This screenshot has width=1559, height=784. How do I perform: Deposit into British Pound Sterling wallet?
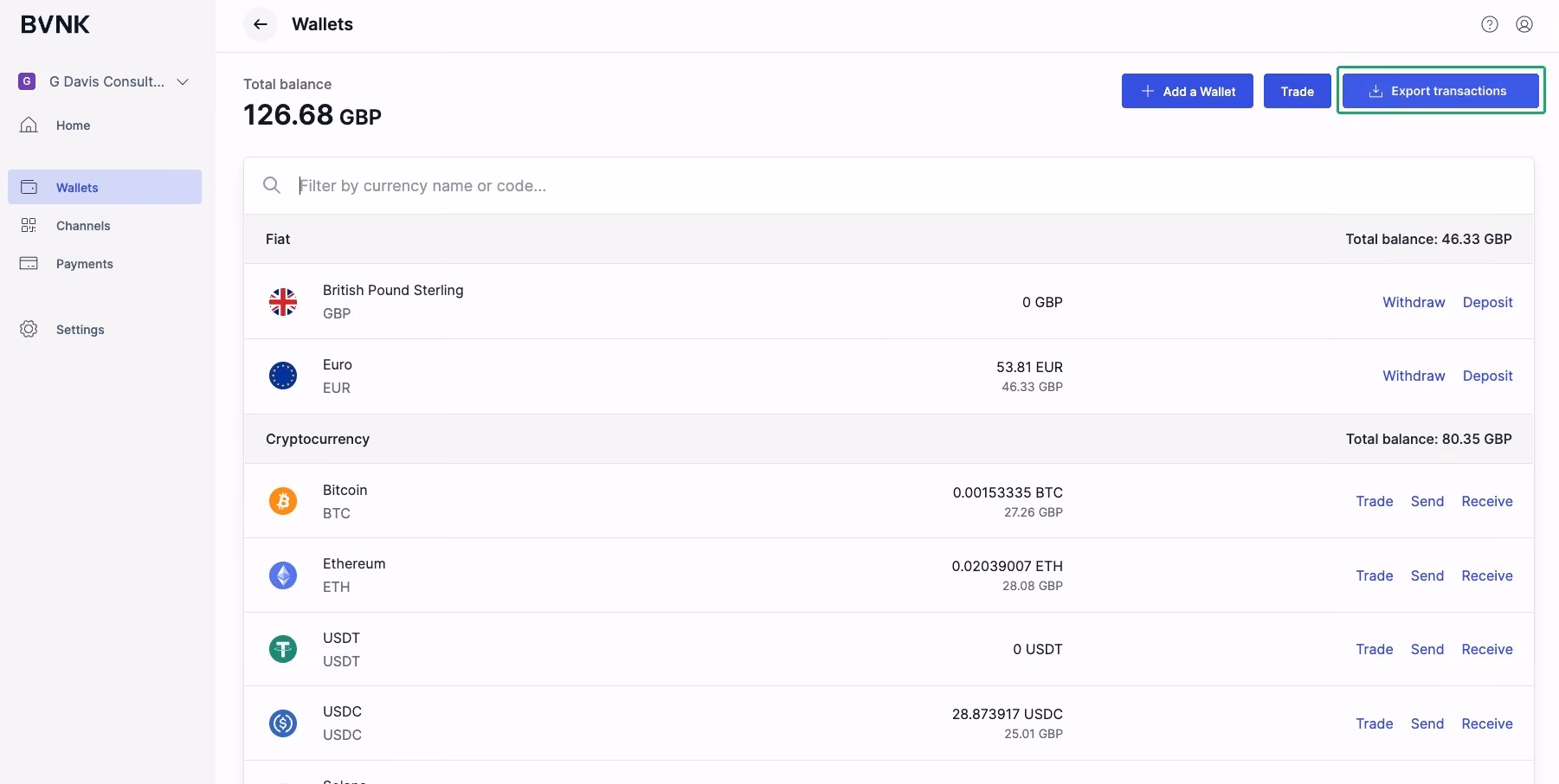[1488, 302]
